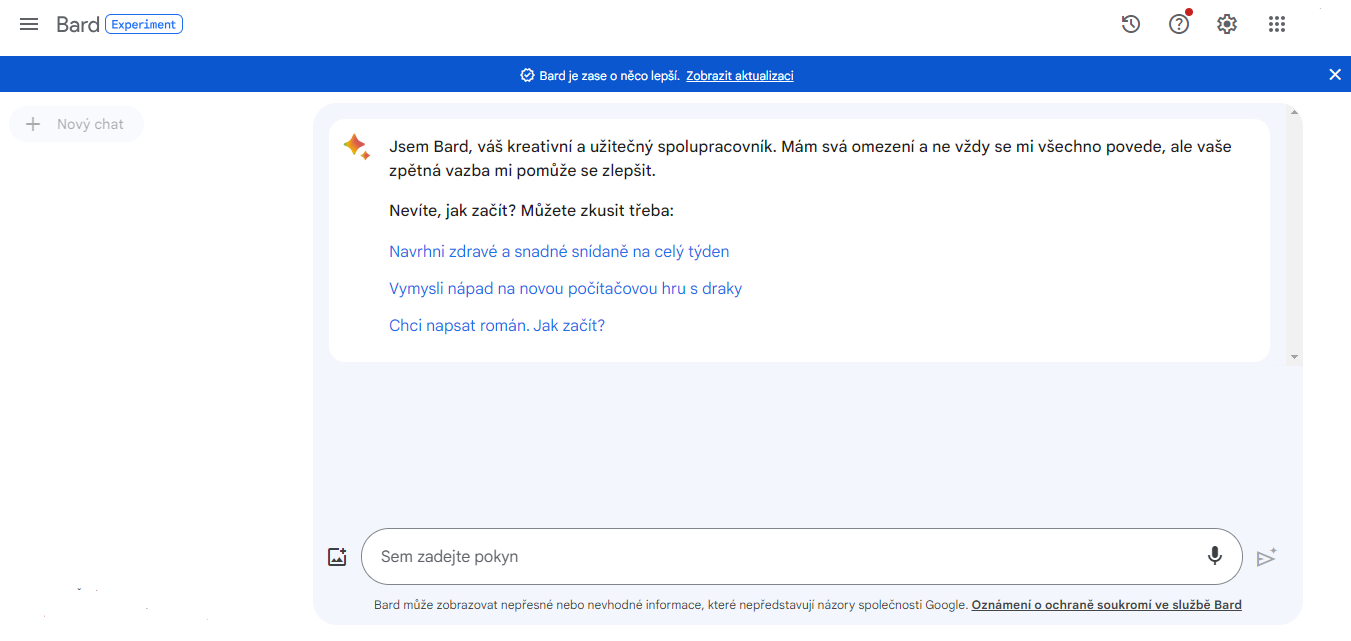This screenshot has height=641, width=1351.
Task: Select Chci napsat román suggestion
Action: click(497, 326)
